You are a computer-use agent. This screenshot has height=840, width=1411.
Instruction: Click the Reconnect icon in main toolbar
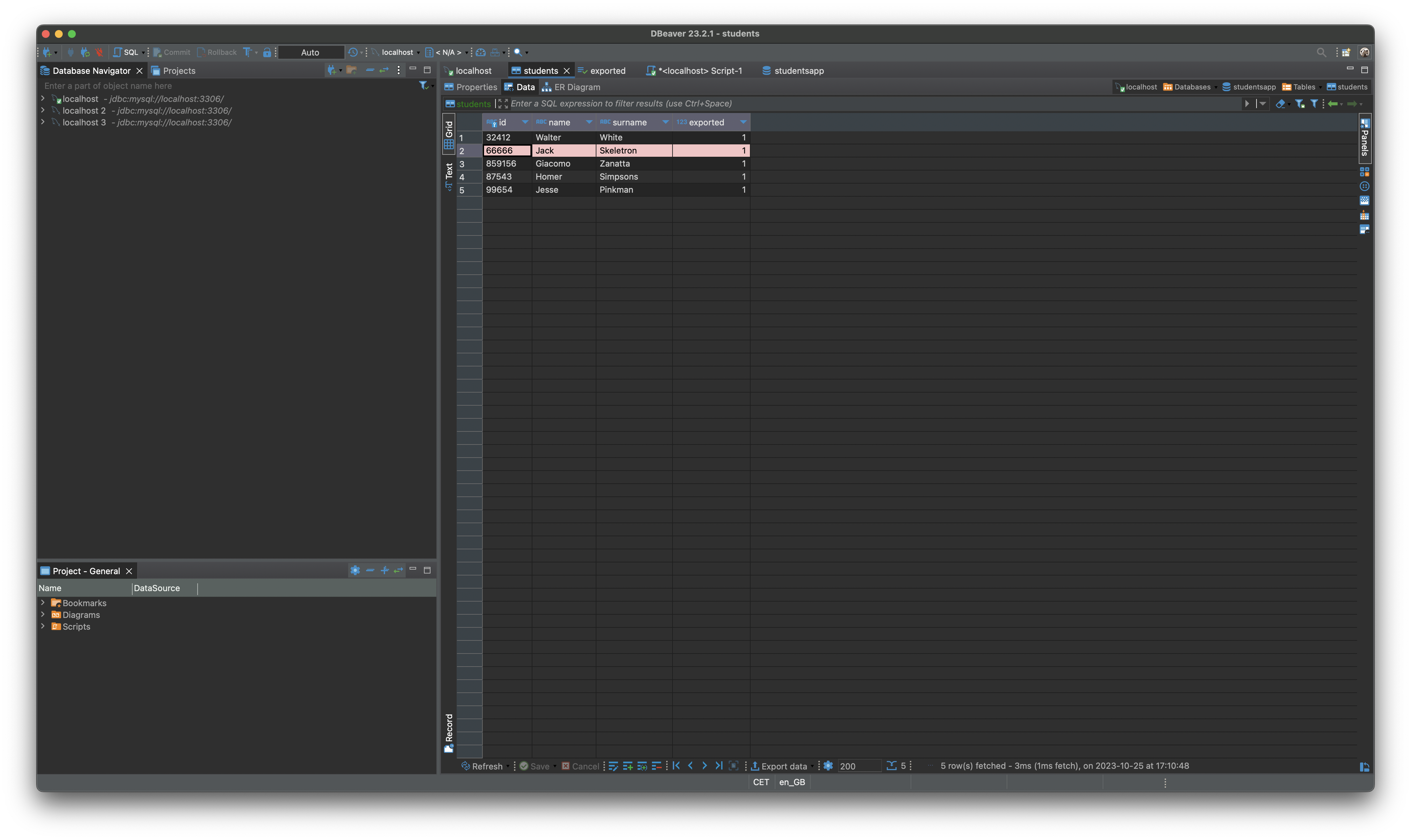pyautogui.click(x=85, y=52)
